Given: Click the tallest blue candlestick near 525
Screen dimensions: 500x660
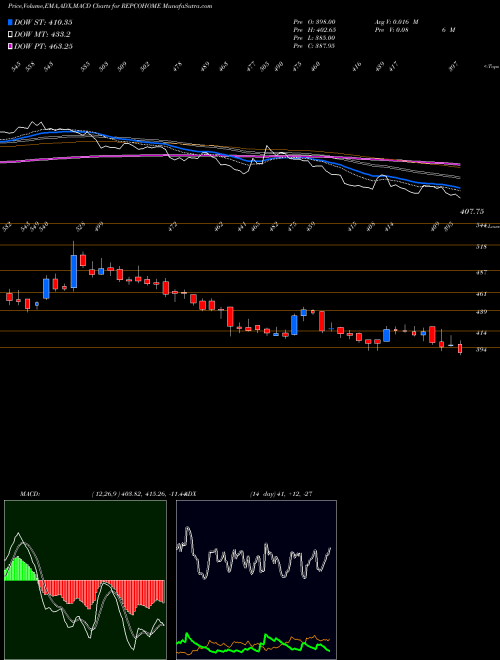Looking at the screenshot, I should tap(74, 271).
